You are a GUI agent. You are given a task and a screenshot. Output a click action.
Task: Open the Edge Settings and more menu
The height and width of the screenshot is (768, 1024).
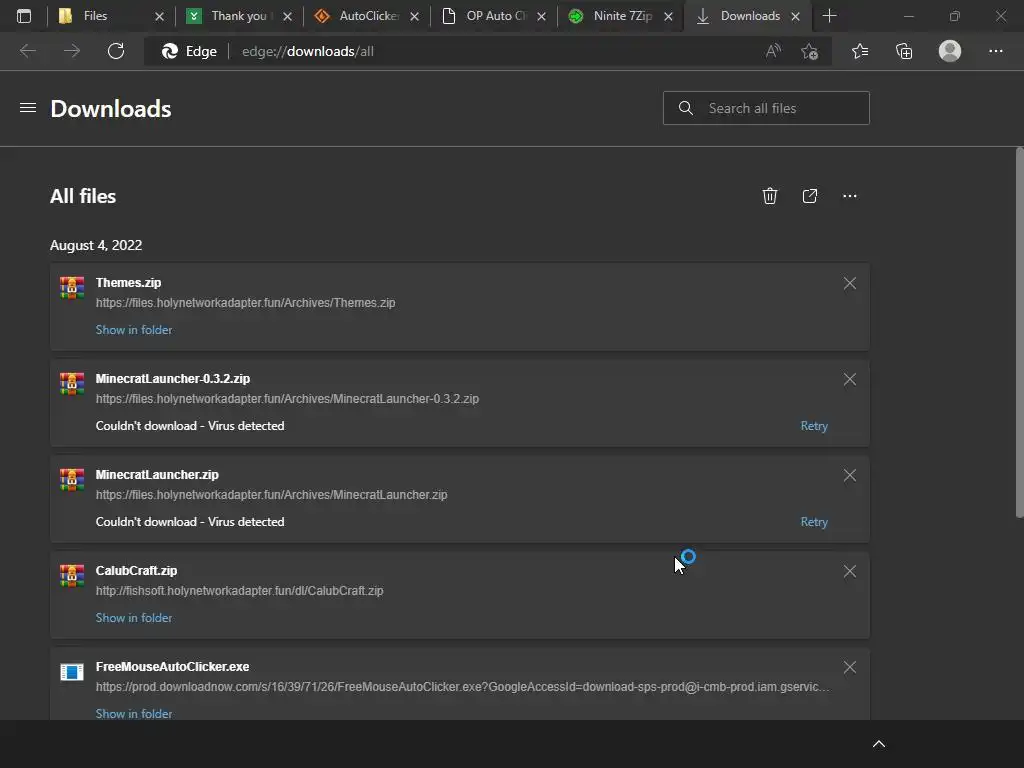996,51
